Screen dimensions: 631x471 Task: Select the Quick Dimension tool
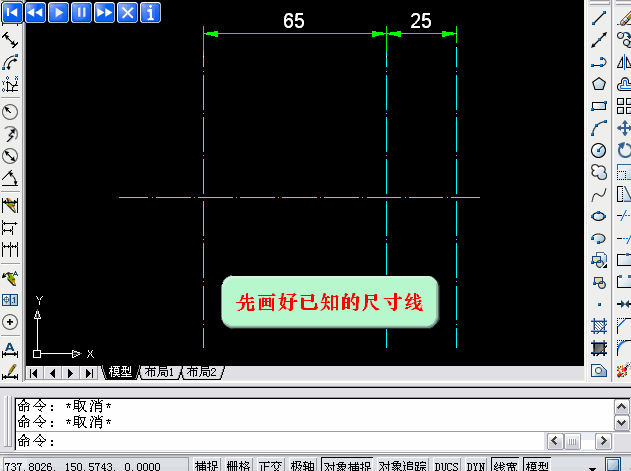10,205
